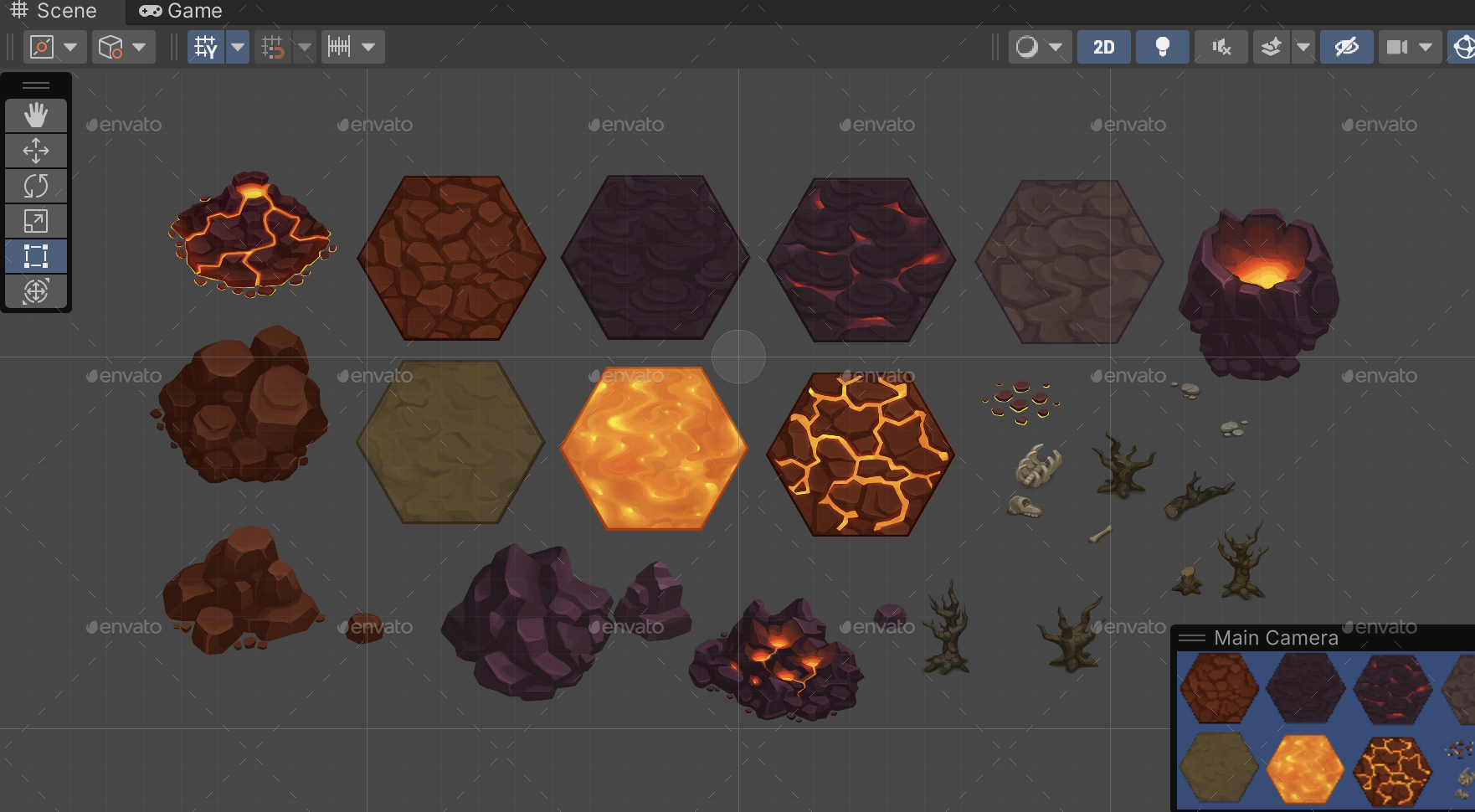Select the Scale tool
This screenshot has height=812, width=1475.
point(36,221)
